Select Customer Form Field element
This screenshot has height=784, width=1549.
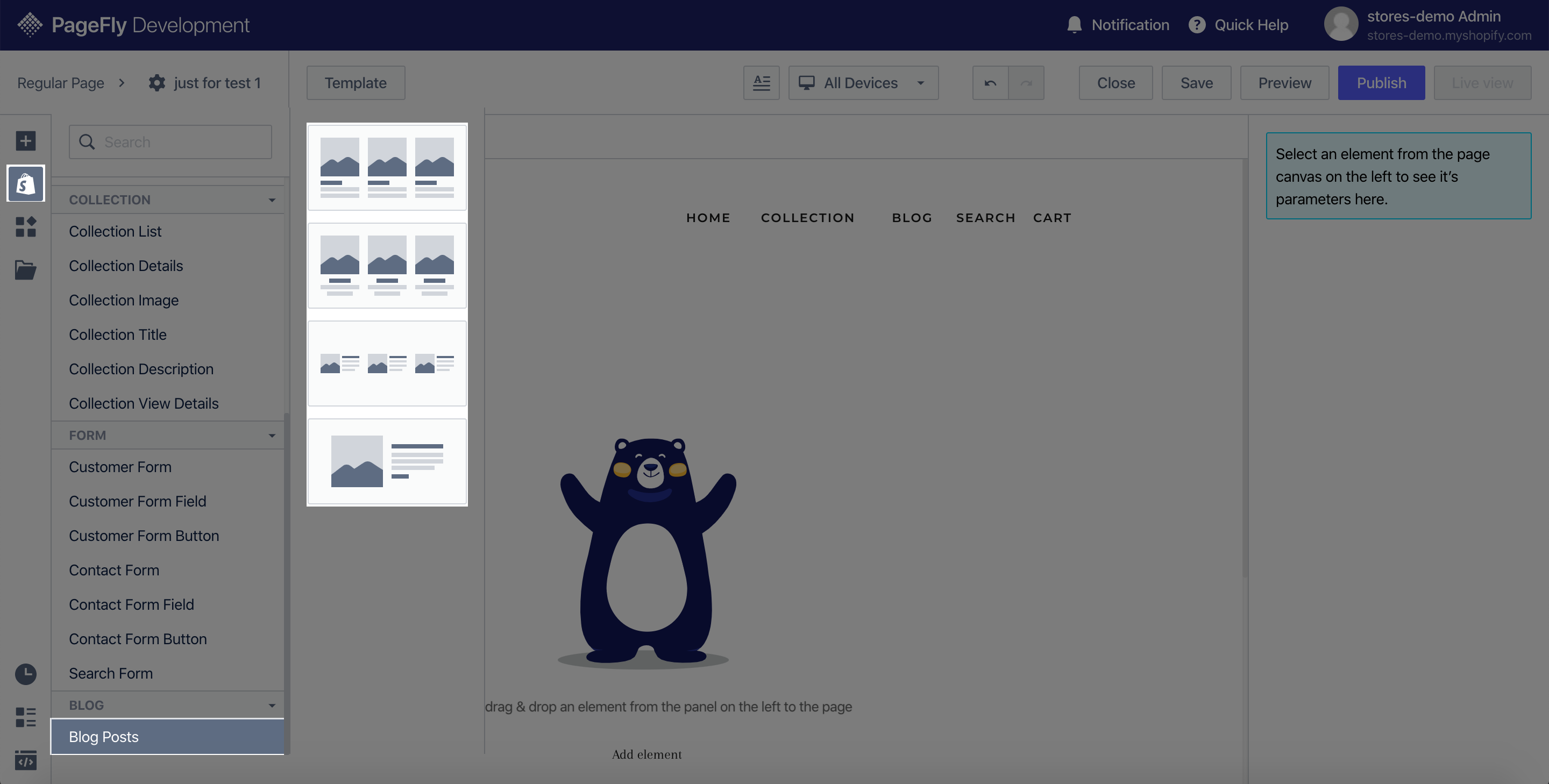tap(167, 501)
